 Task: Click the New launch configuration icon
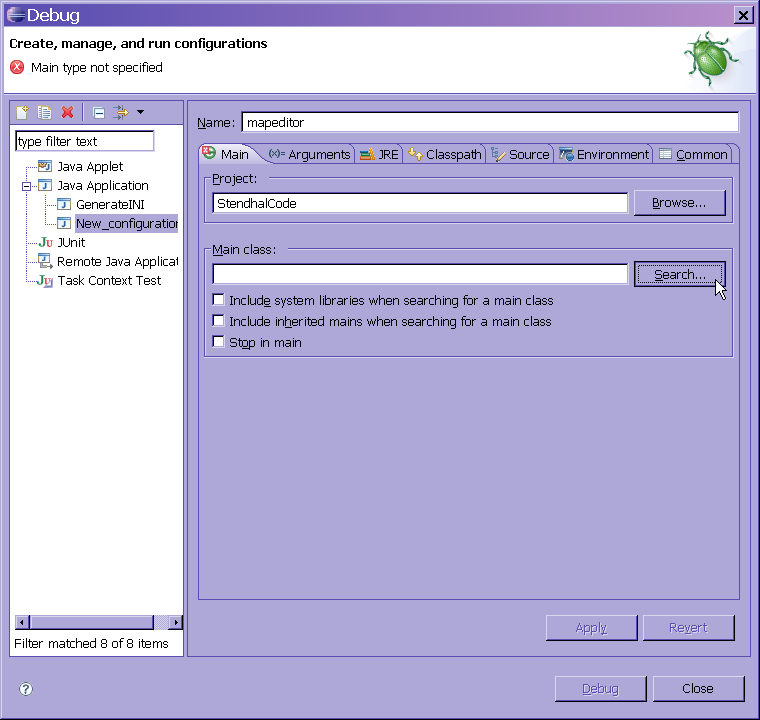[x=23, y=112]
